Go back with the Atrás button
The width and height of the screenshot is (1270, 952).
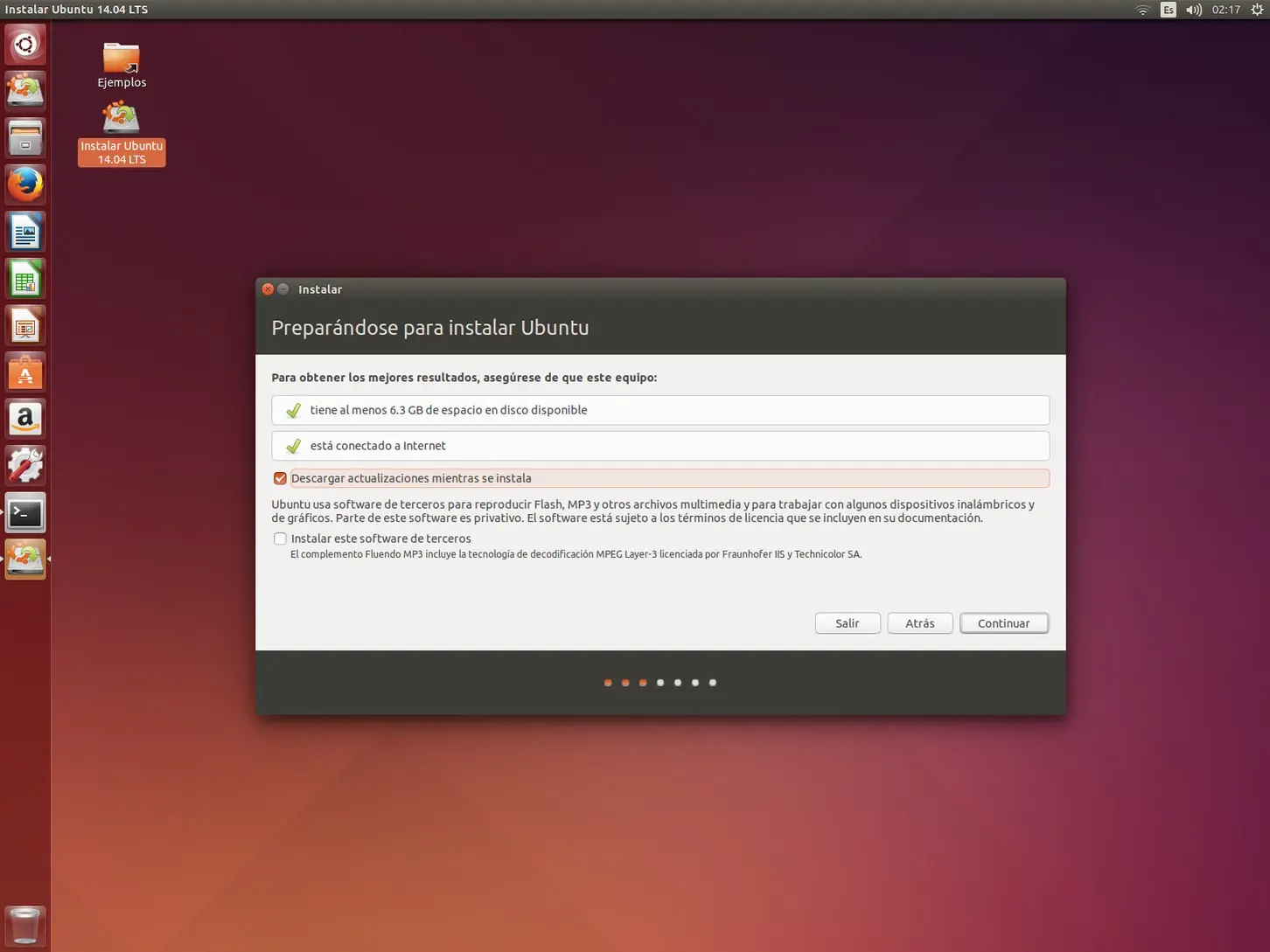point(920,623)
